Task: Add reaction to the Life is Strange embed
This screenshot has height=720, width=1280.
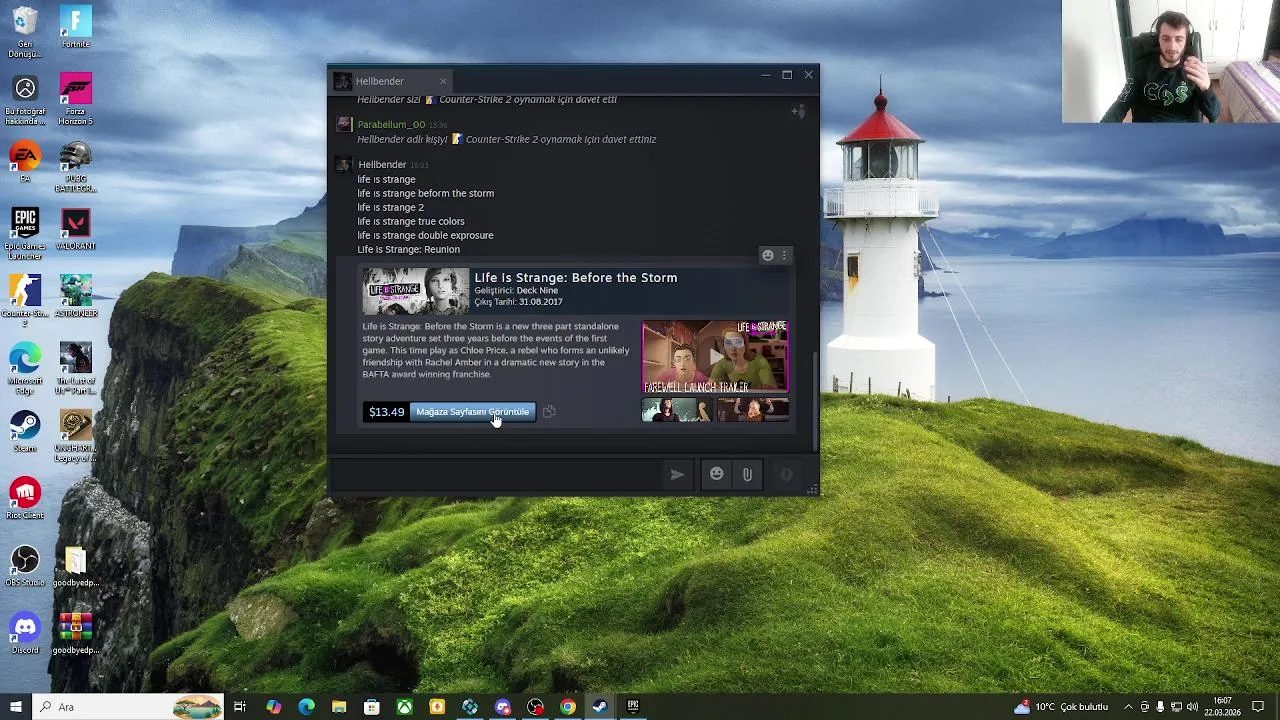Action: 767,255
